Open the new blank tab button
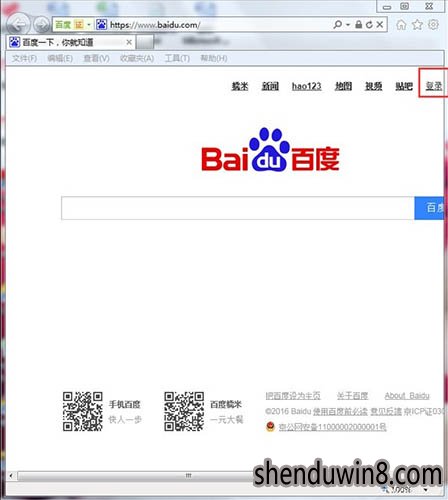This screenshot has width=448, height=500. (x=145, y=42)
